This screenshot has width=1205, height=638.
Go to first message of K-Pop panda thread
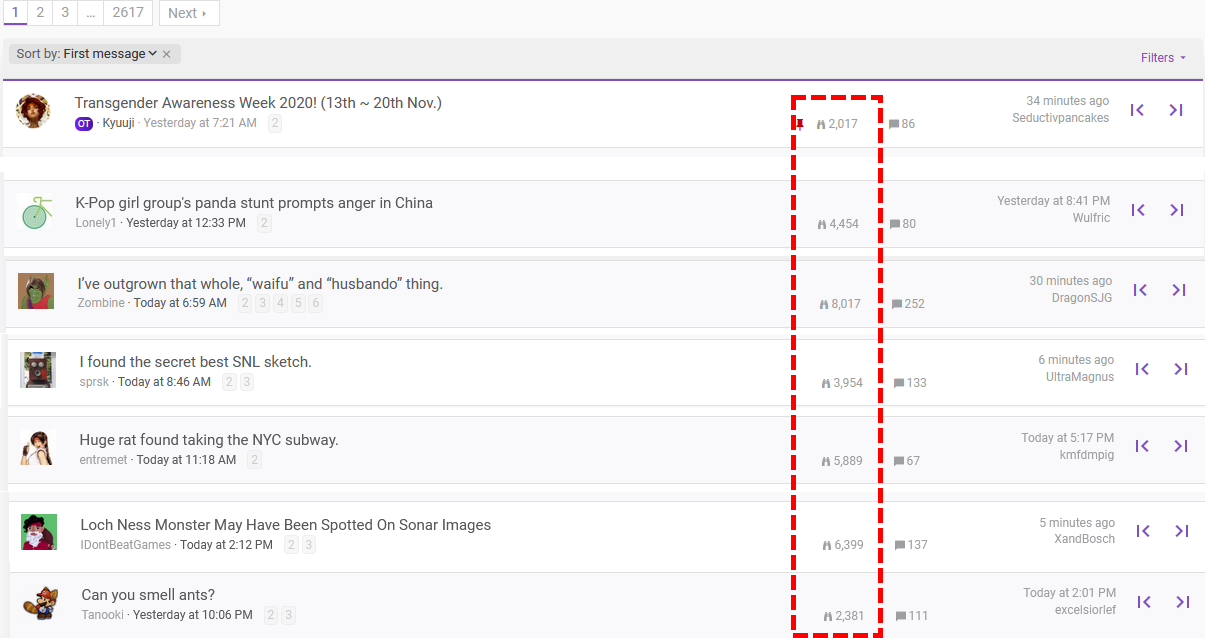point(1138,210)
